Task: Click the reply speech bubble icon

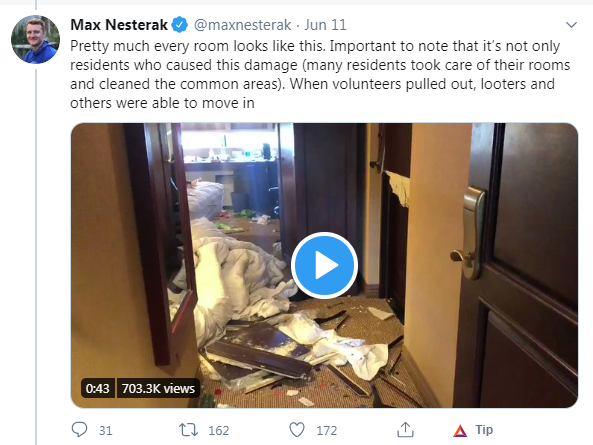Action: click(x=79, y=430)
